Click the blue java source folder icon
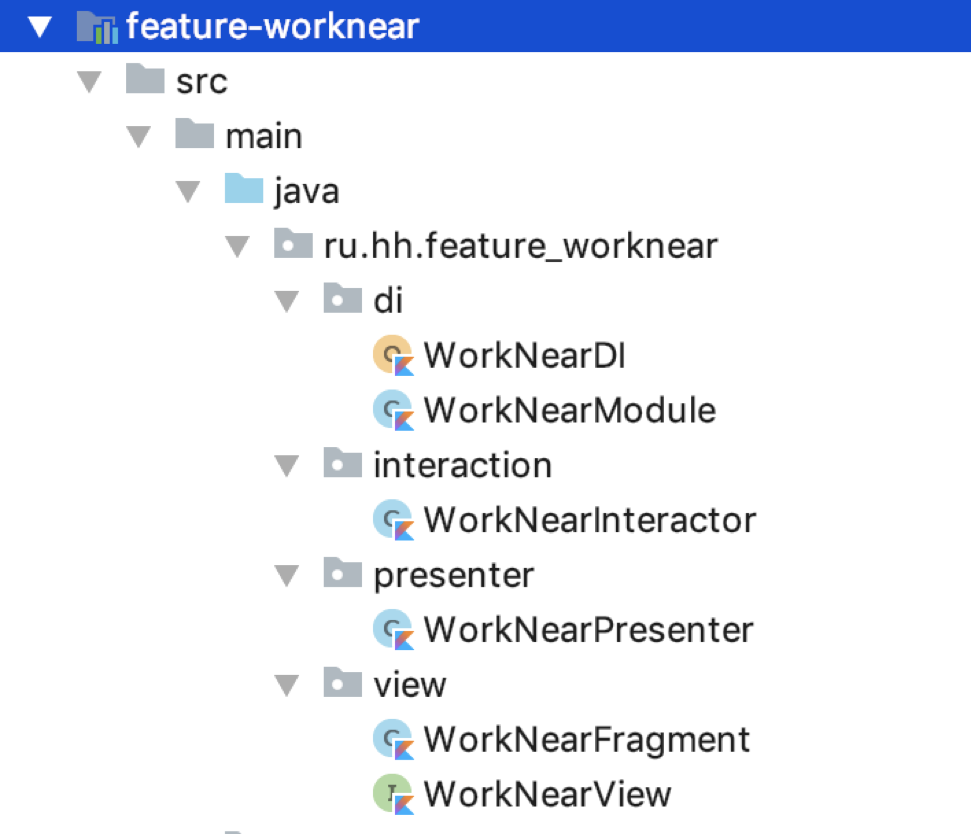This screenshot has height=834, width=971. [x=244, y=189]
